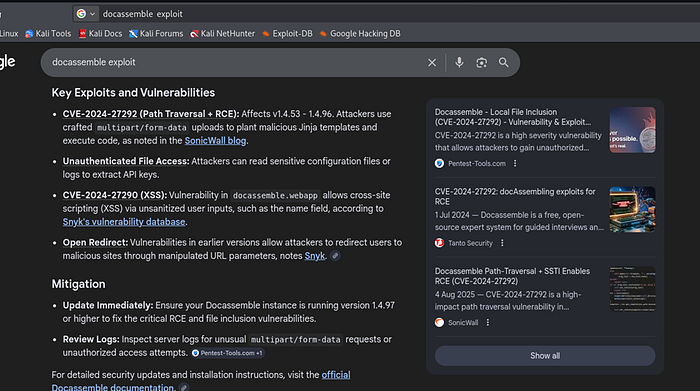Screen dimensions: 700x391
Task: Open the SonicWall result thumbnail
Action: (633, 289)
